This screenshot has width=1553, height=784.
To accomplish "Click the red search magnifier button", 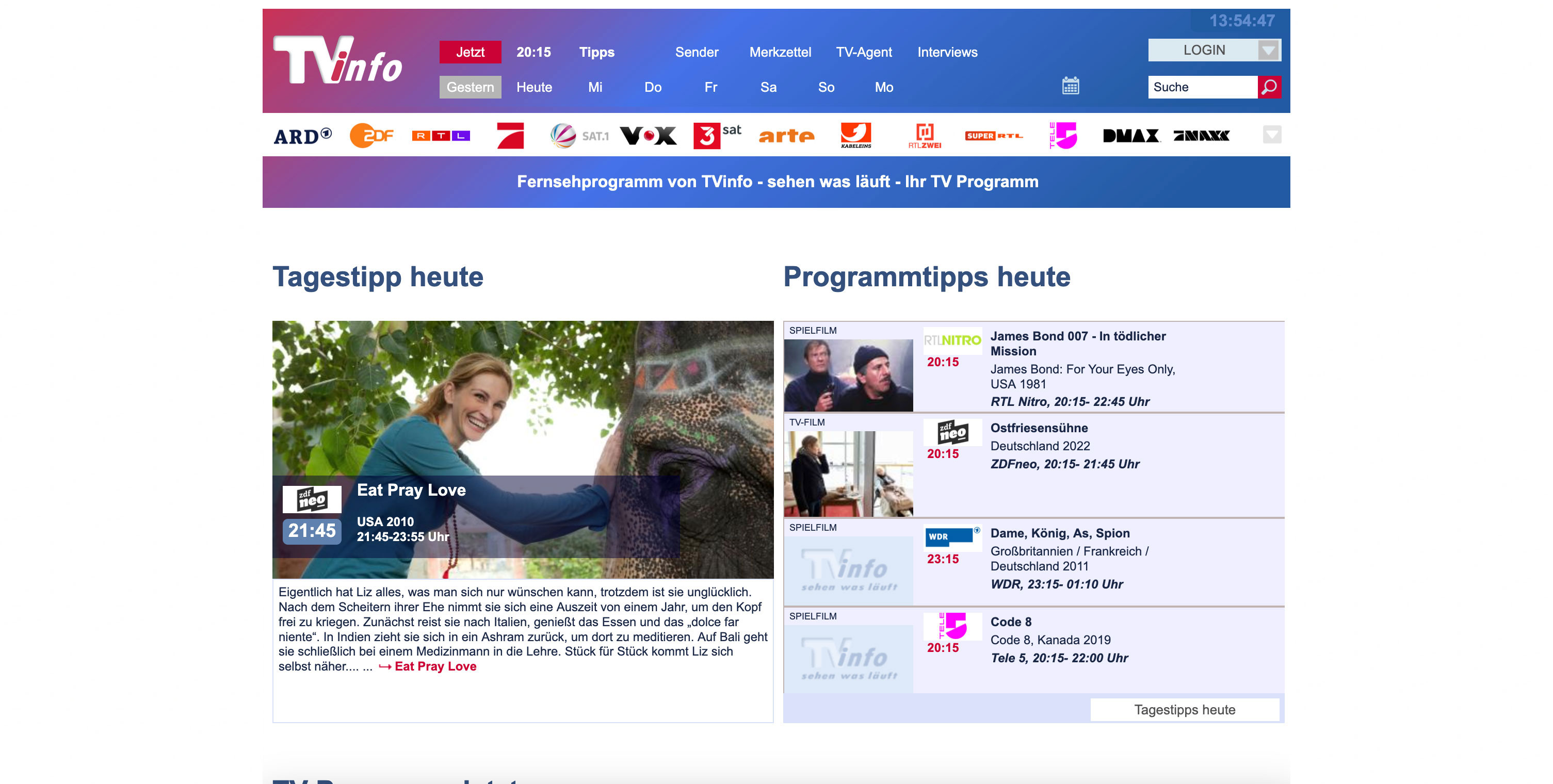I will [x=1269, y=87].
